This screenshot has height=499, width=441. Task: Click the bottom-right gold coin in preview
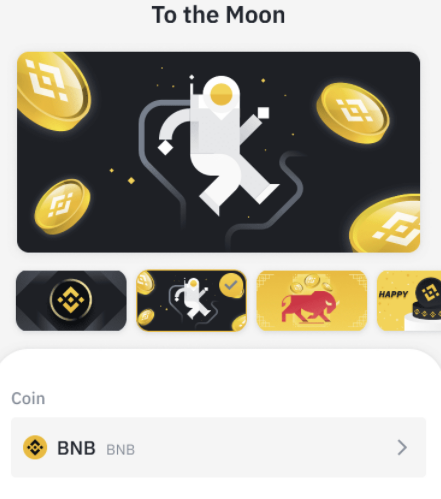(x=386, y=224)
